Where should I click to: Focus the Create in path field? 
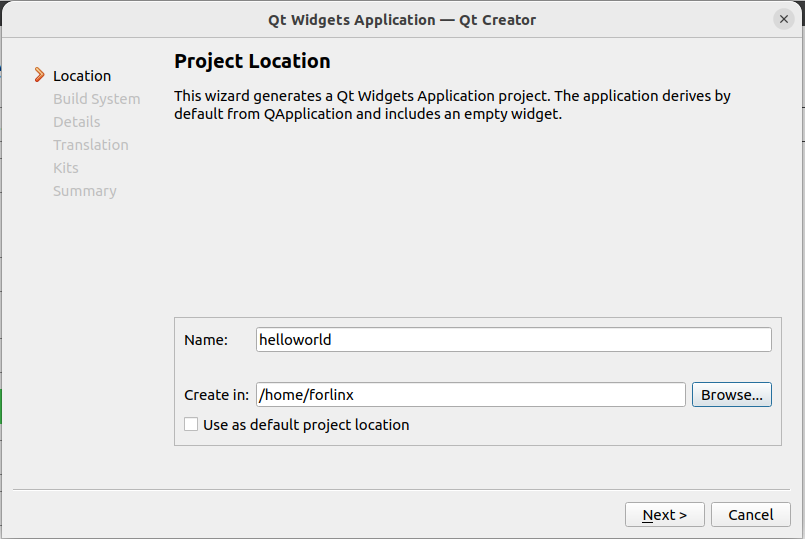tap(470, 395)
